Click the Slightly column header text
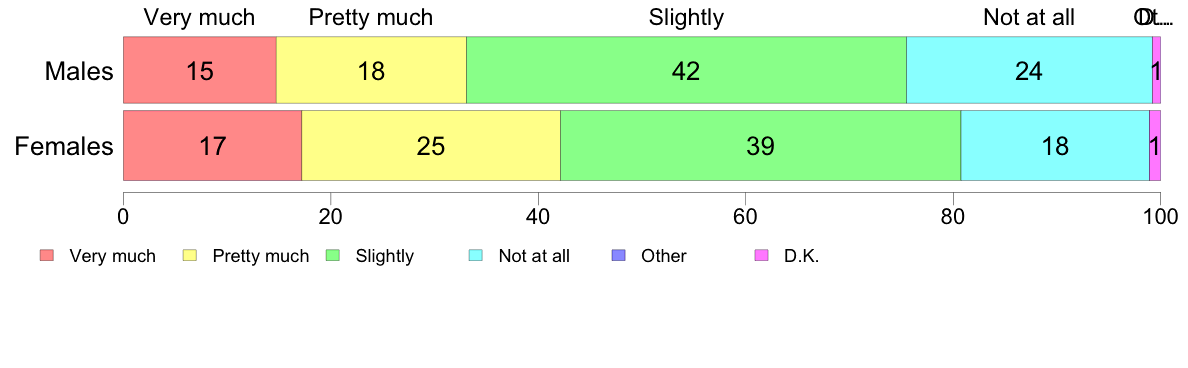This screenshot has height=368, width=1188. [x=686, y=17]
